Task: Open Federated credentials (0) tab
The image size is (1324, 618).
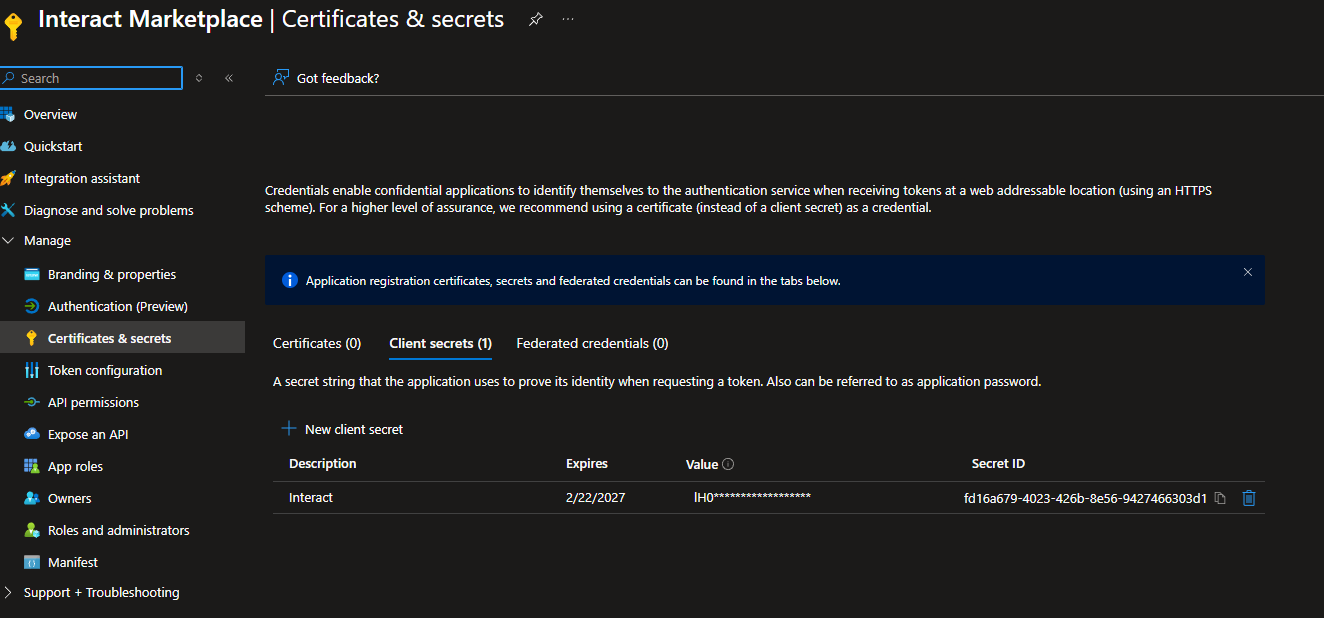Action: [x=592, y=343]
